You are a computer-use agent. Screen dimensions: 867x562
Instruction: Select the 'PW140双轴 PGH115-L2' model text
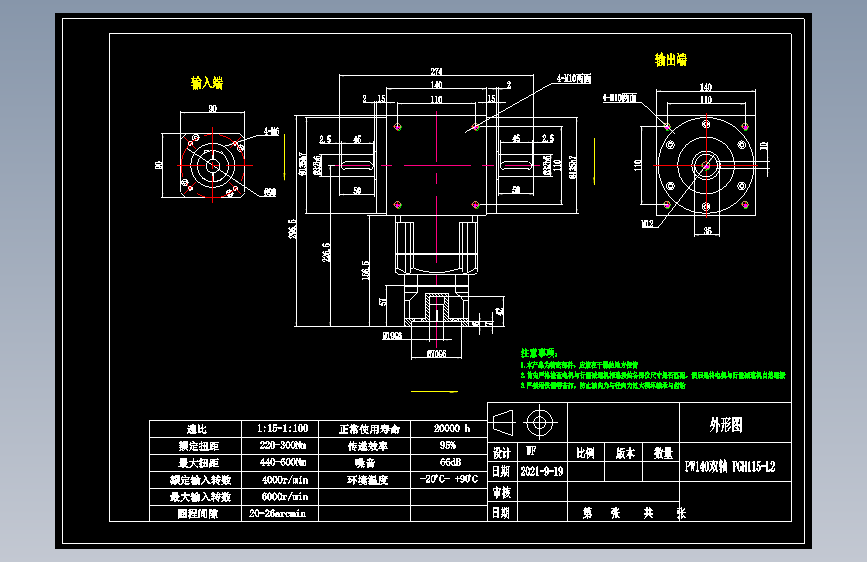pos(730,467)
